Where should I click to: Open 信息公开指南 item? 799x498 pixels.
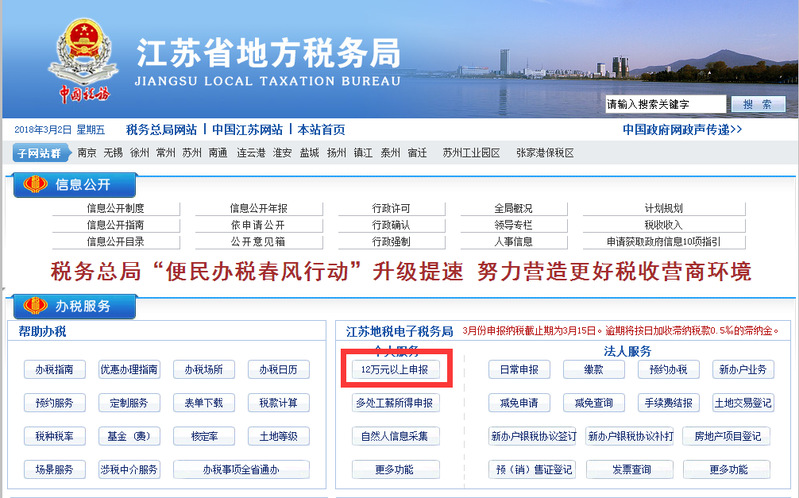coord(116,225)
